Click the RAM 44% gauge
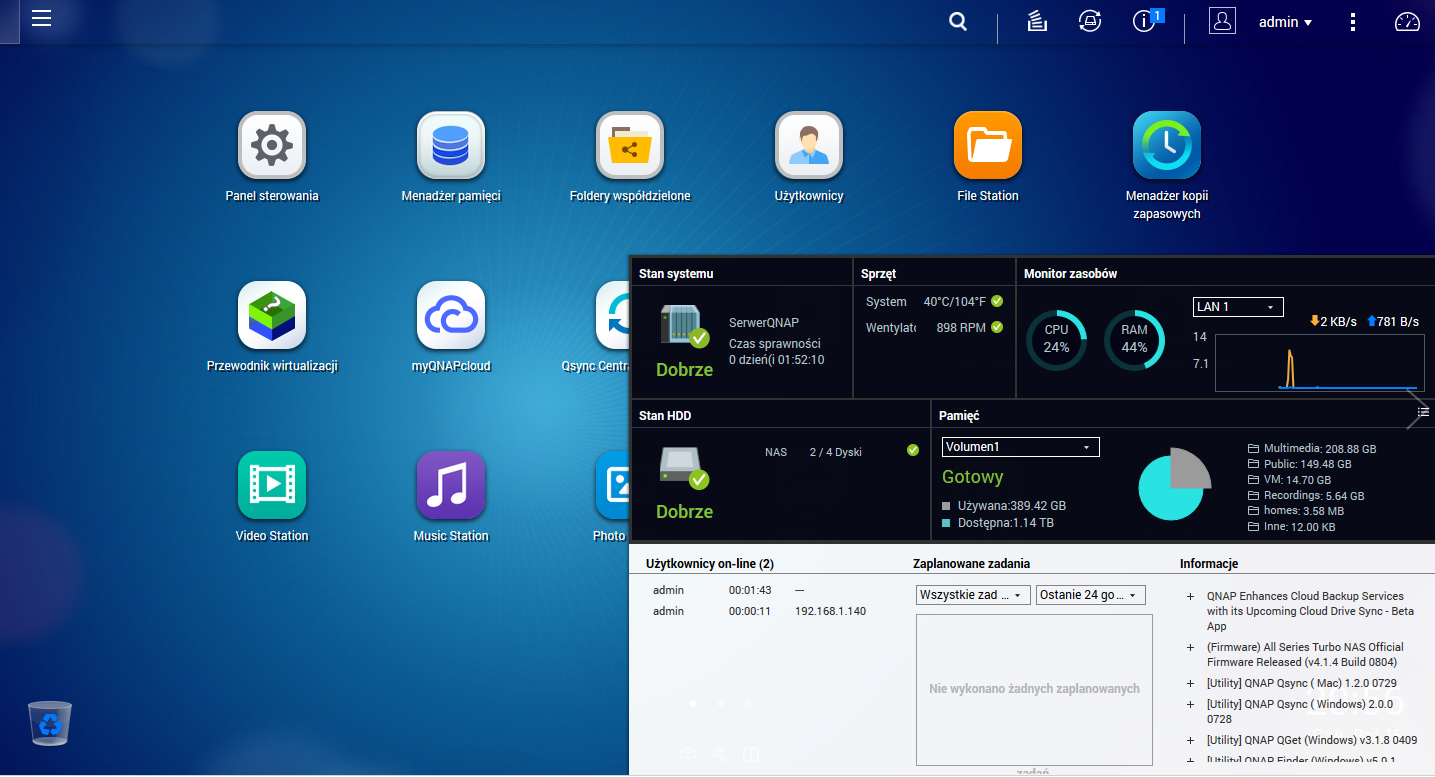The height and width of the screenshot is (778, 1435). (1134, 340)
